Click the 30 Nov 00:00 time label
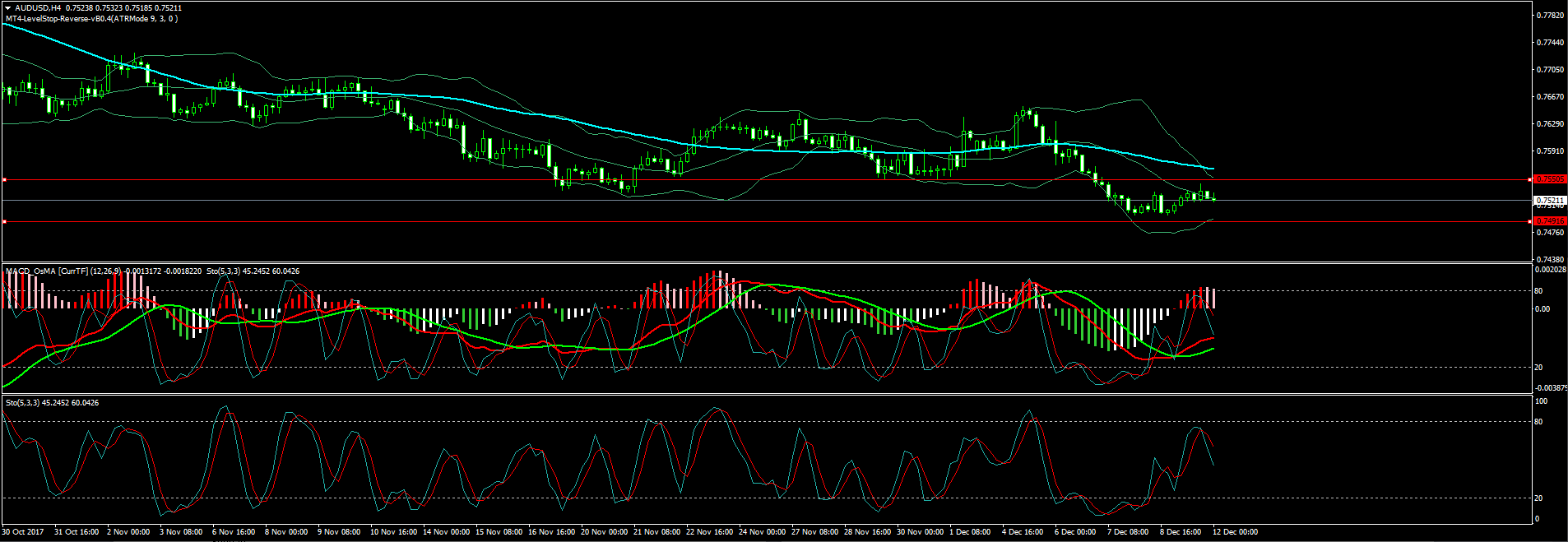Viewport: 1568px width, 542px height. [921, 532]
